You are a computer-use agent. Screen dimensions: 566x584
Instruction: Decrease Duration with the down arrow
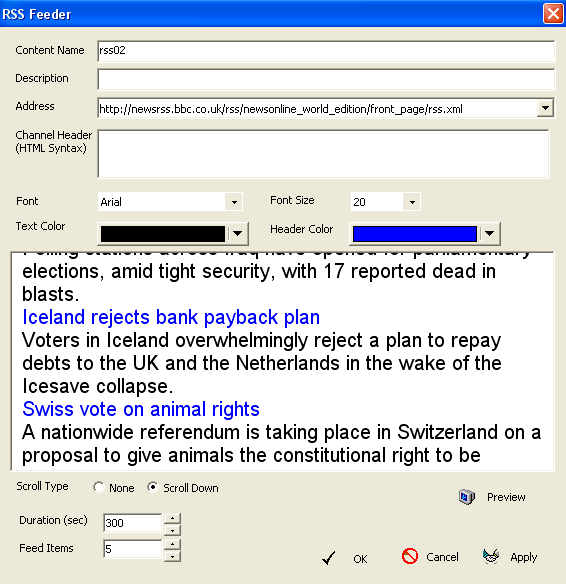(172, 530)
